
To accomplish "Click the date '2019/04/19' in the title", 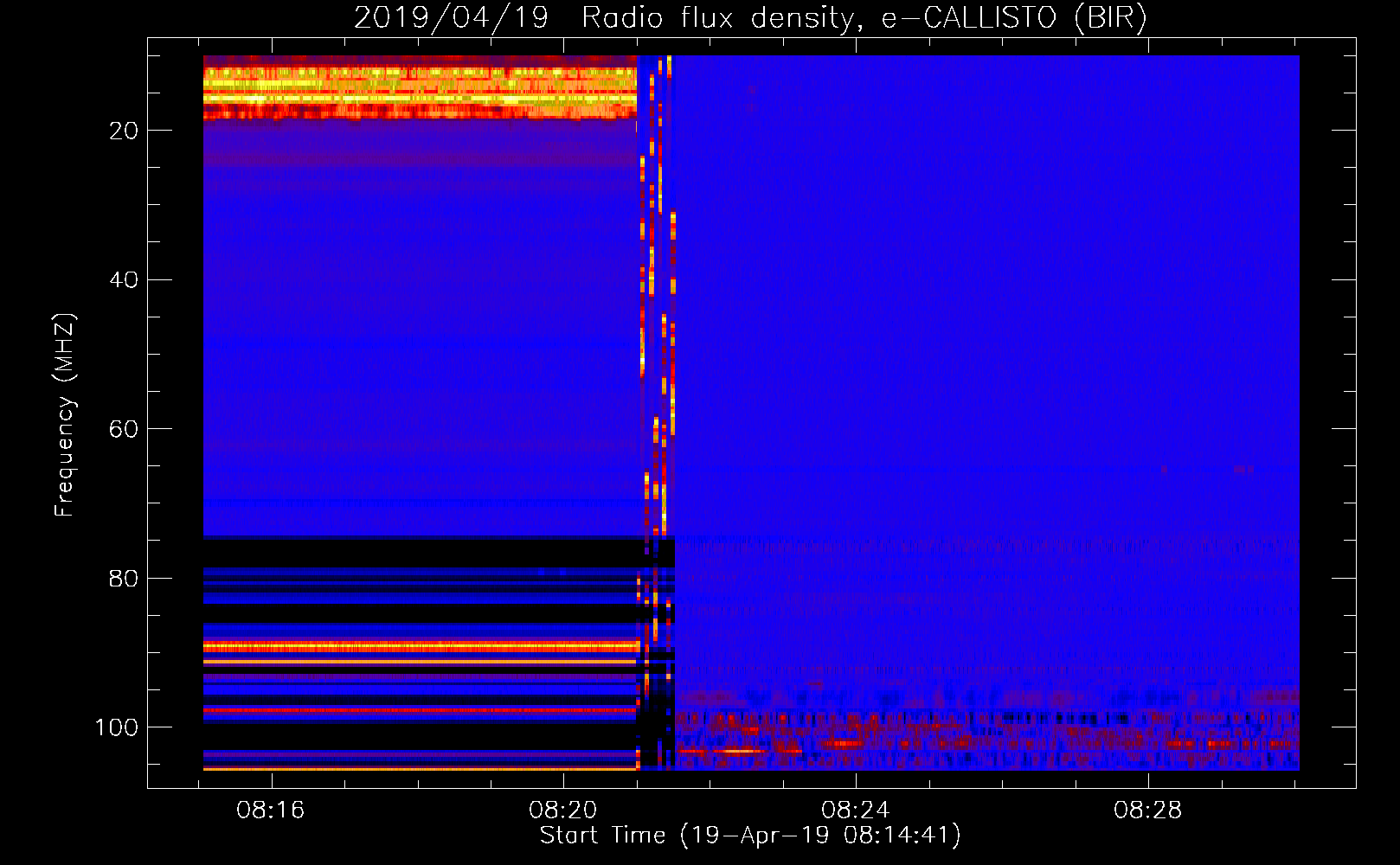I will pyautogui.click(x=451, y=17).
